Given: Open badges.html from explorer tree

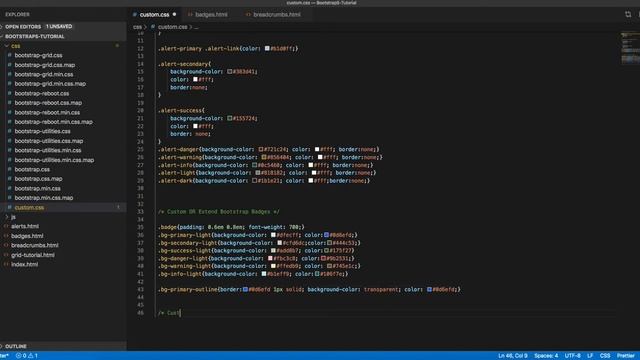Looking at the screenshot, I should pos(27,236).
